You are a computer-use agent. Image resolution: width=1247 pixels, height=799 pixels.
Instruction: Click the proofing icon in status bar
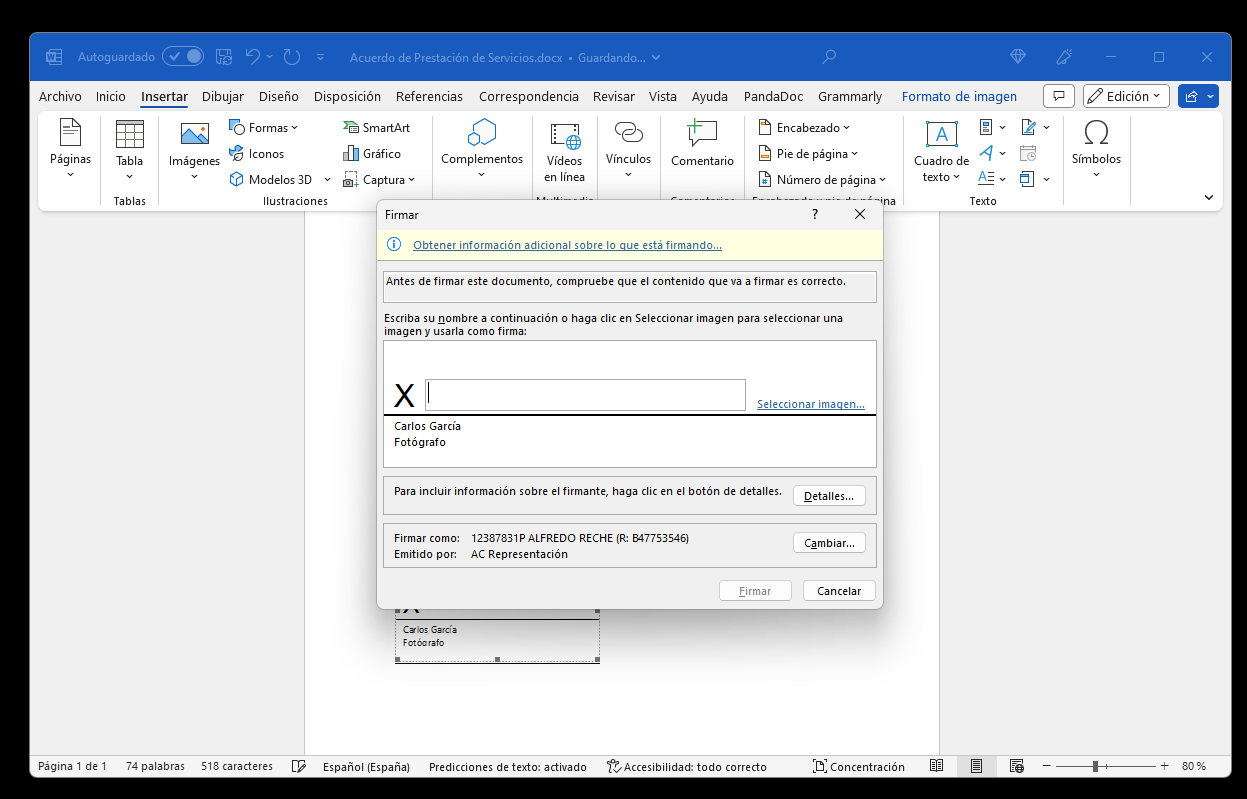coord(298,767)
